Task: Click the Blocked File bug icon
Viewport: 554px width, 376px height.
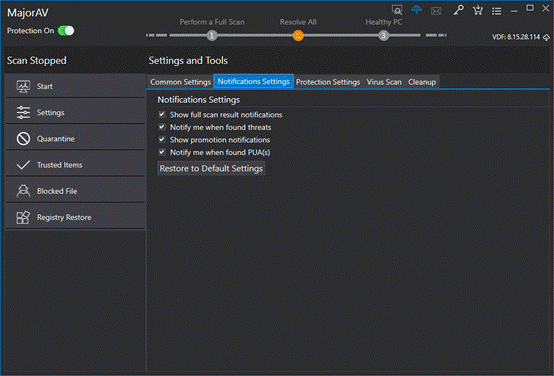Action: (23, 191)
